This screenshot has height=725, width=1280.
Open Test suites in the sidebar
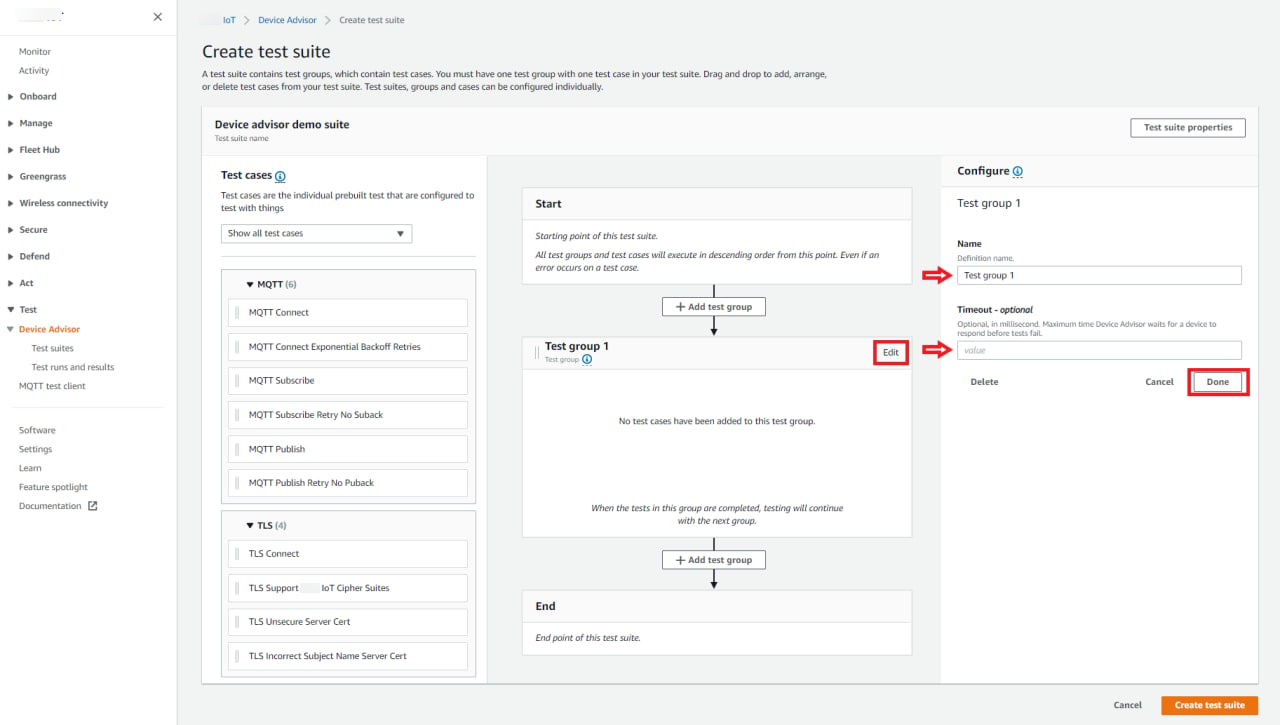52,348
